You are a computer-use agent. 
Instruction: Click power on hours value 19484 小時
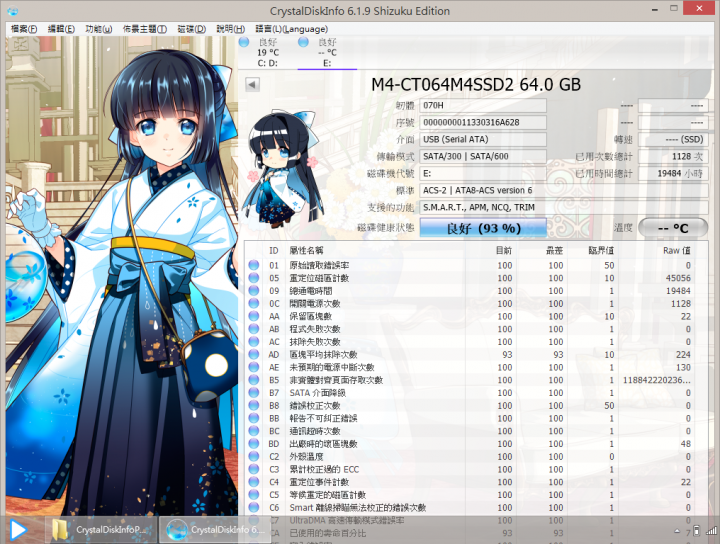673,174
